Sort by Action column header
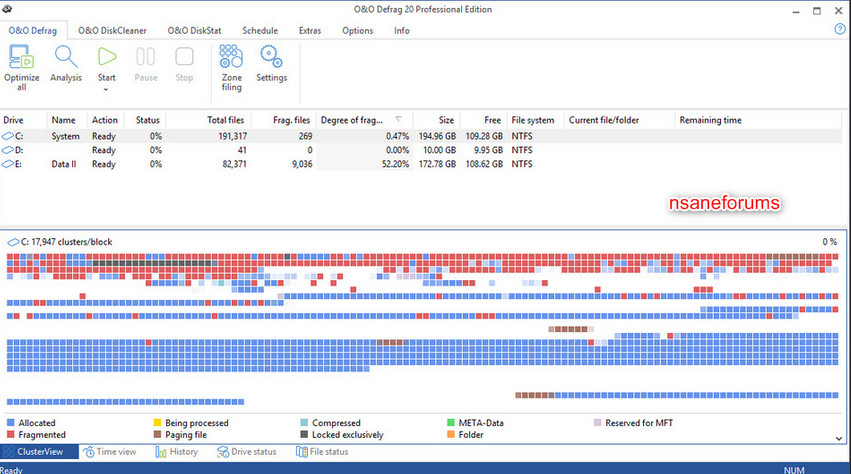 [x=105, y=120]
